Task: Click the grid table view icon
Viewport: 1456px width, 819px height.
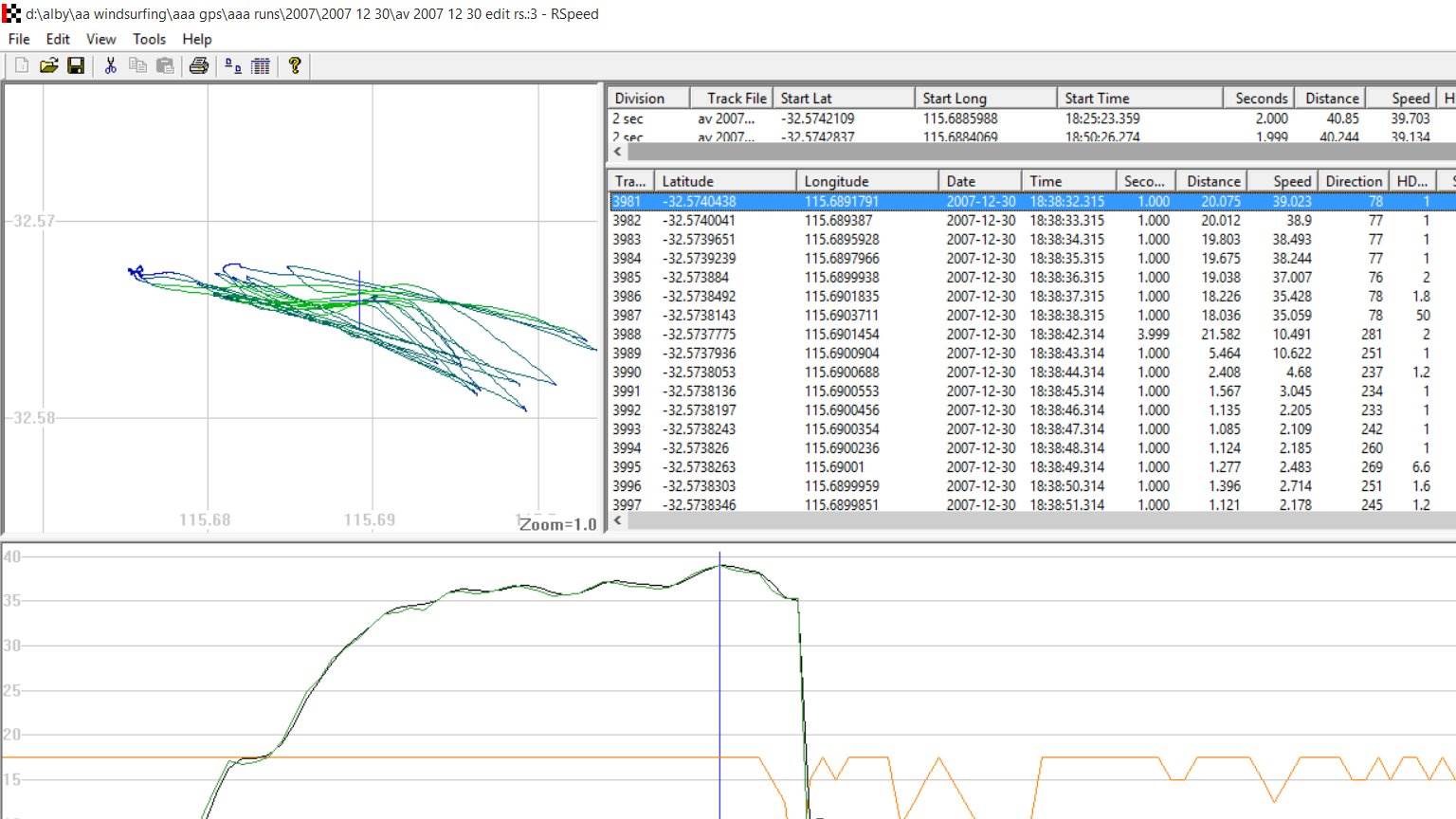Action: point(260,65)
